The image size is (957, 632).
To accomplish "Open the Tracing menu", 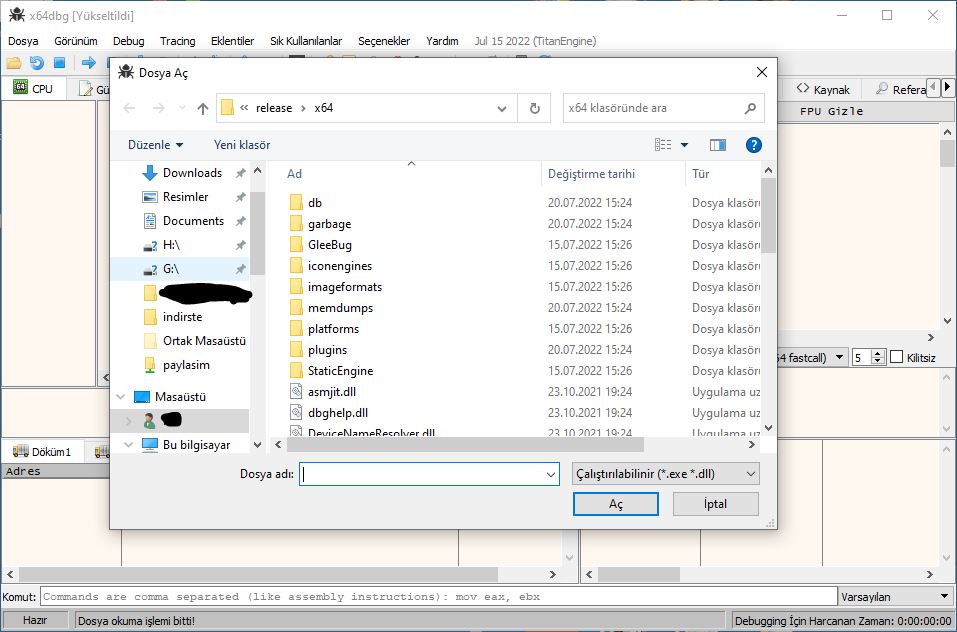I will [x=178, y=41].
